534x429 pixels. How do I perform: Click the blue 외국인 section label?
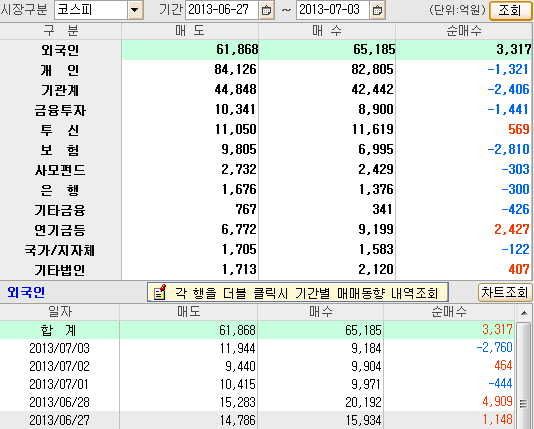26,292
